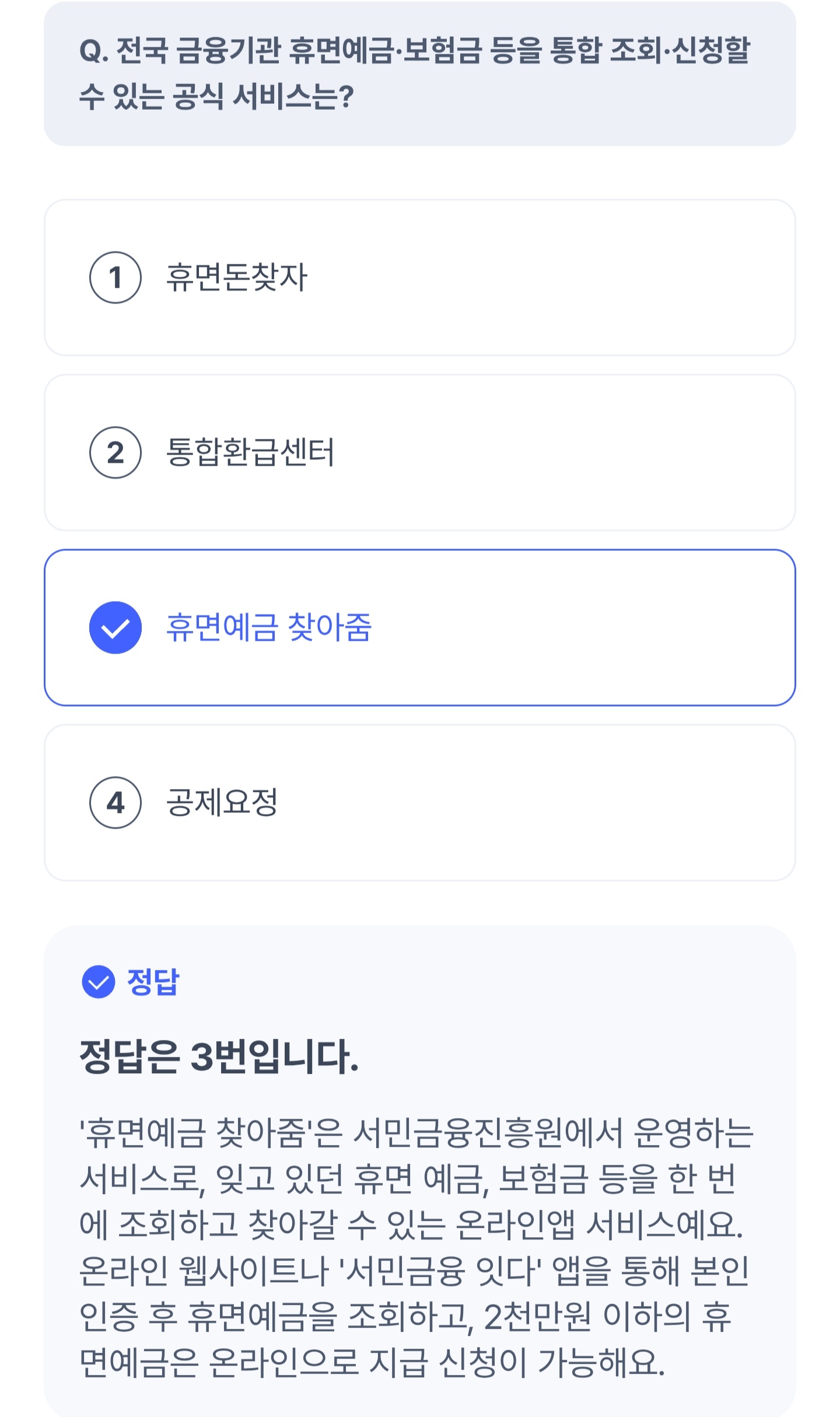Screen dimensions: 840x1417
Task: Tap empty area of the 공제요정 option card
Action: coord(554,802)
